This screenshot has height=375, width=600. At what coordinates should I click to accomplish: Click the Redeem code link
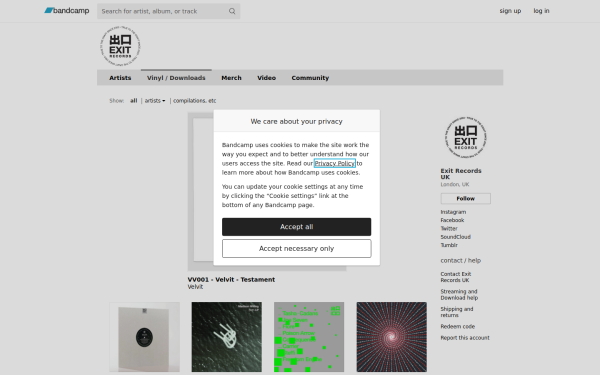tap(458, 326)
